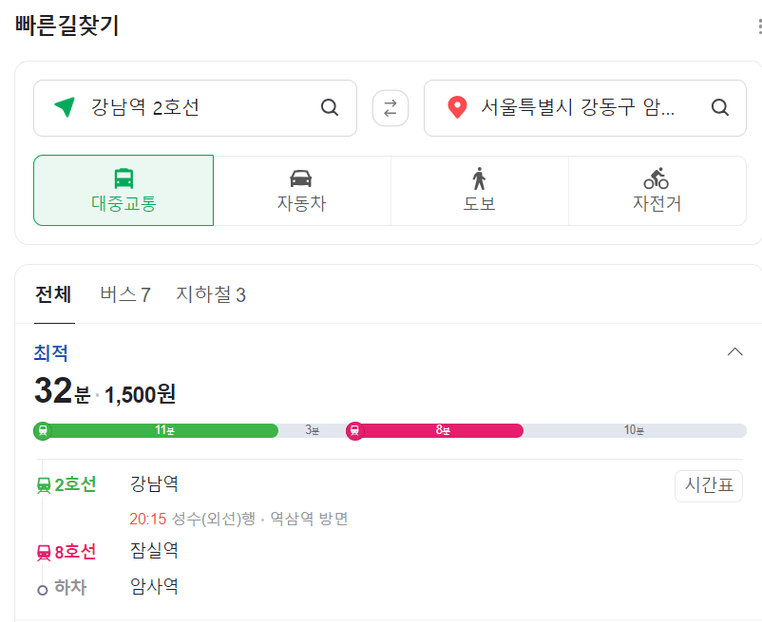The width and height of the screenshot is (762, 622).
Task: Click the search magnifier in origin field
Action: click(329, 107)
